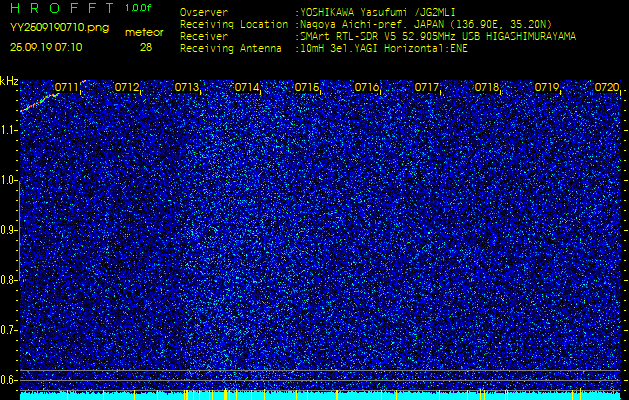Click the colored diagonal streak near 0711
This screenshot has height=400, width=629.
pyautogui.click(x=40, y=102)
